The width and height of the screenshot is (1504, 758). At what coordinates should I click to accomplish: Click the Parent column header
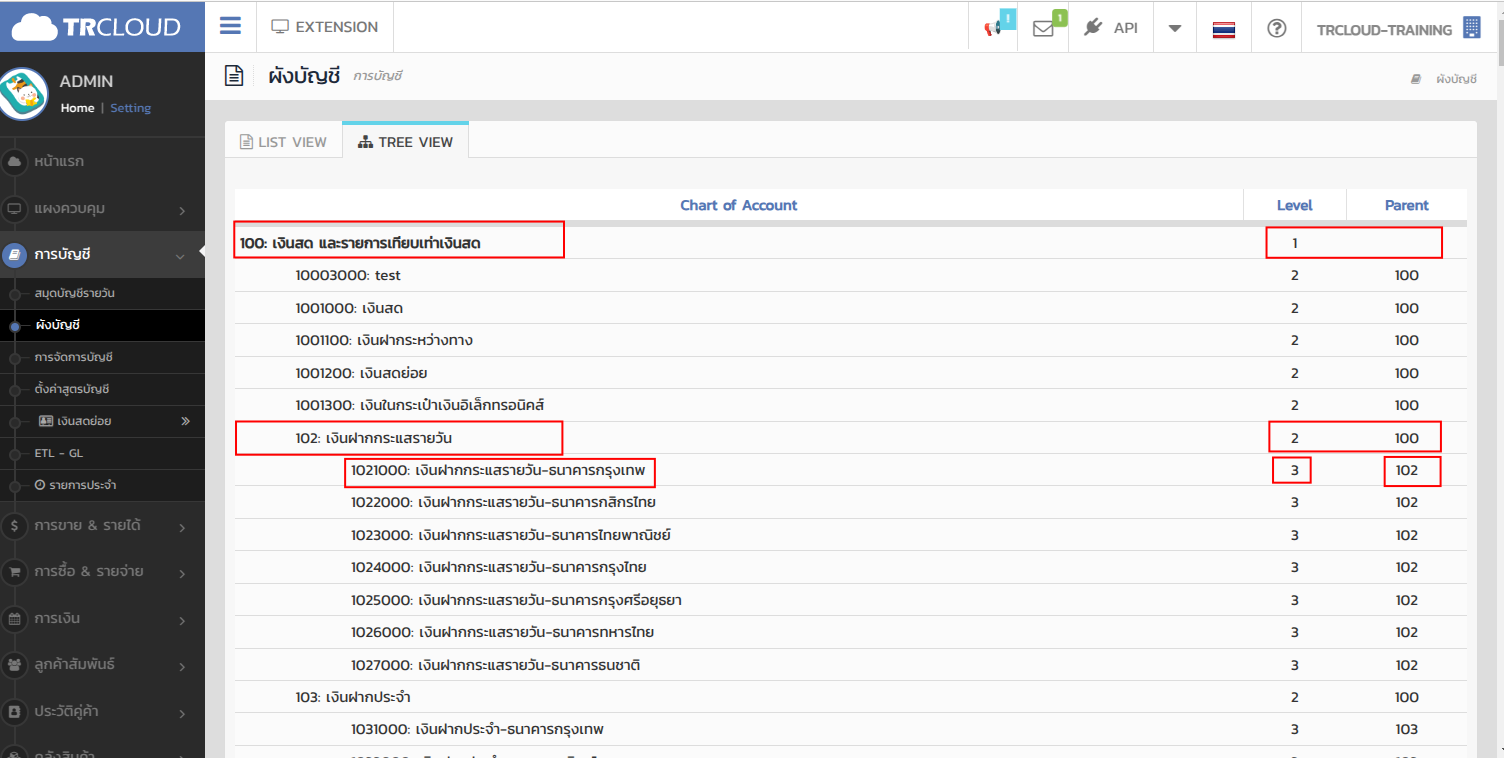pos(1406,205)
